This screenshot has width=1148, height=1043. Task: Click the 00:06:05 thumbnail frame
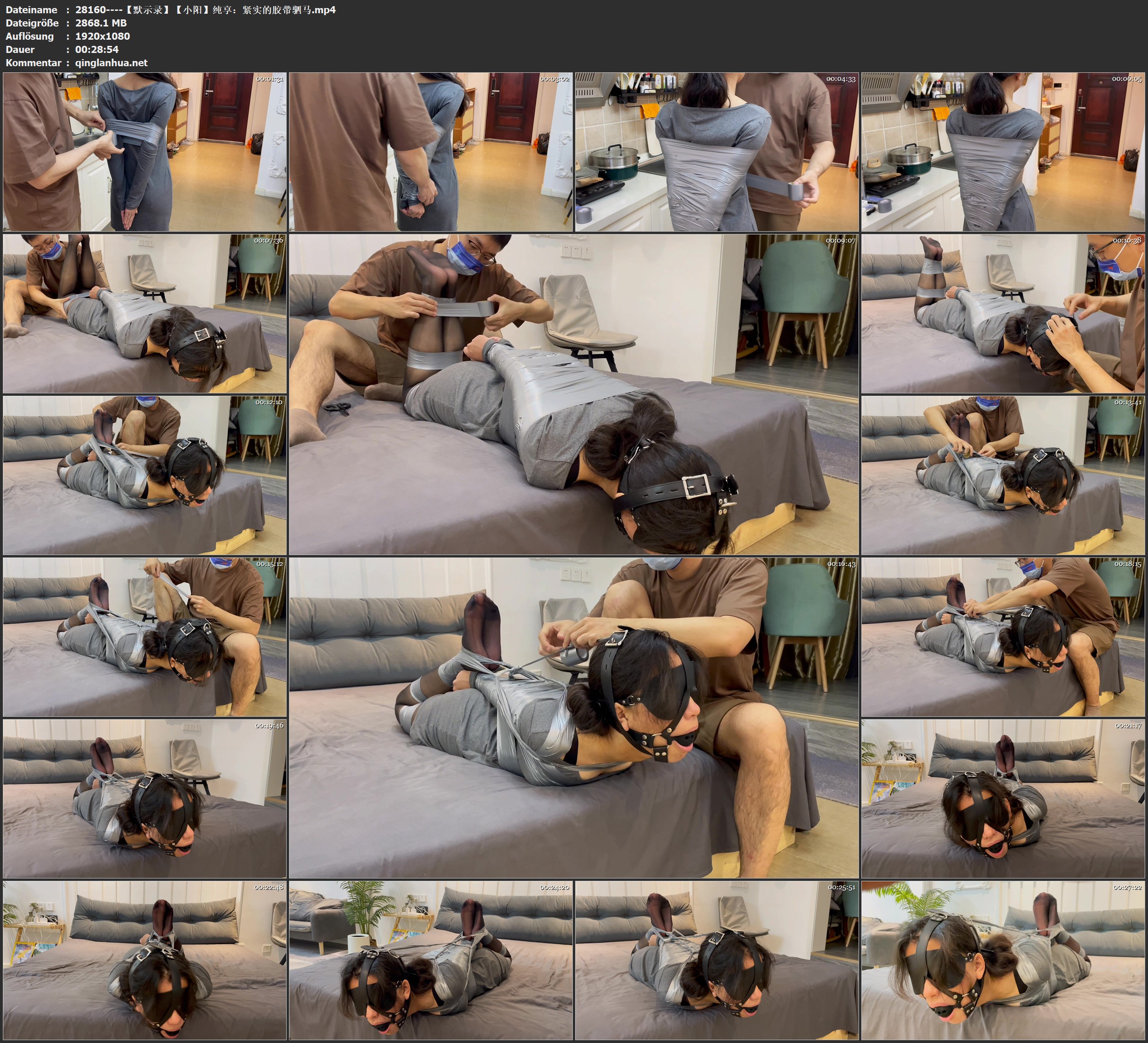pyautogui.click(x=1003, y=151)
